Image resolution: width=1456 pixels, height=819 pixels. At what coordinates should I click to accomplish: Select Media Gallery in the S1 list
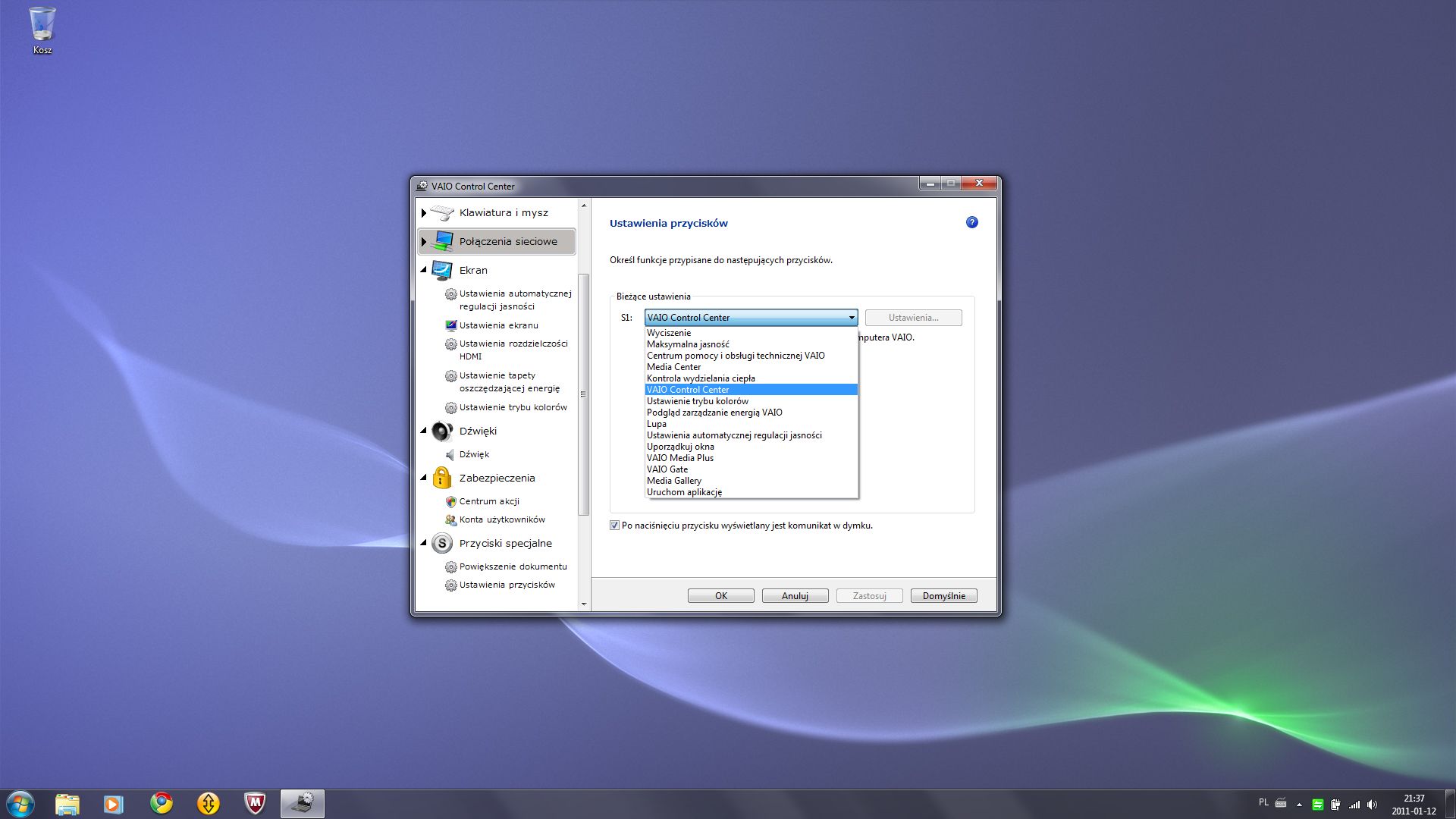tap(751, 481)
